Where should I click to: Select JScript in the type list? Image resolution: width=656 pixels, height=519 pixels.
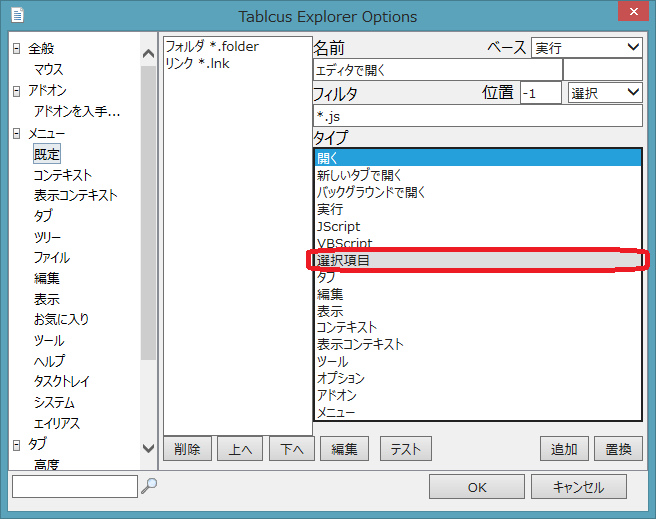click(x=339, y=227)
